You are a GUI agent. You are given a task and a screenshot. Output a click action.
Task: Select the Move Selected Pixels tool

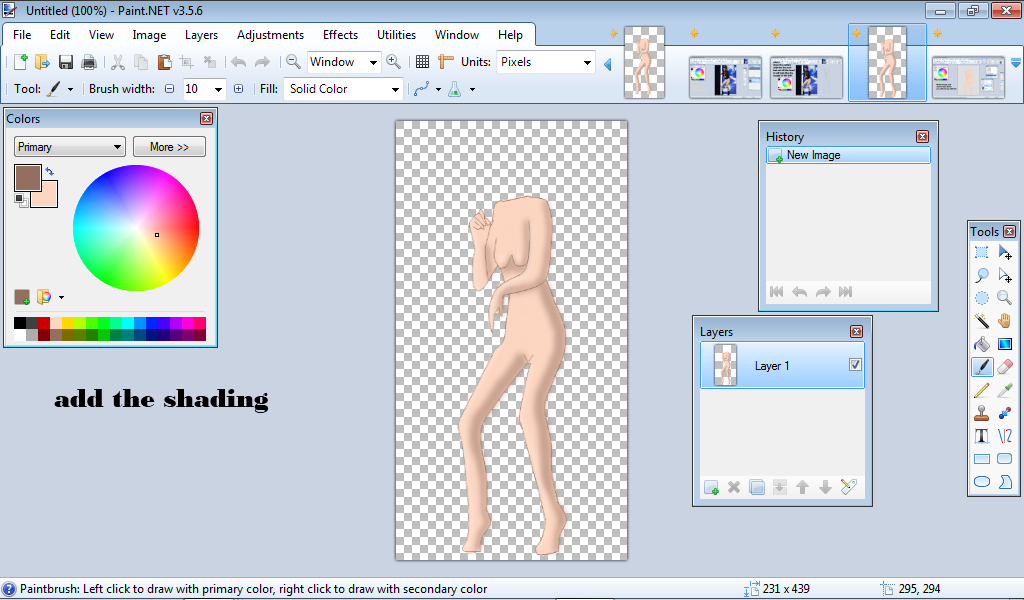click(x=1005, y=253)
